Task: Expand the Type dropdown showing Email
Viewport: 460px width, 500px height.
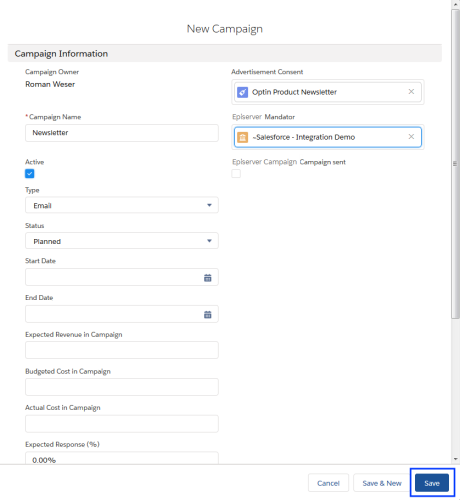Action: tap(122, 205)
